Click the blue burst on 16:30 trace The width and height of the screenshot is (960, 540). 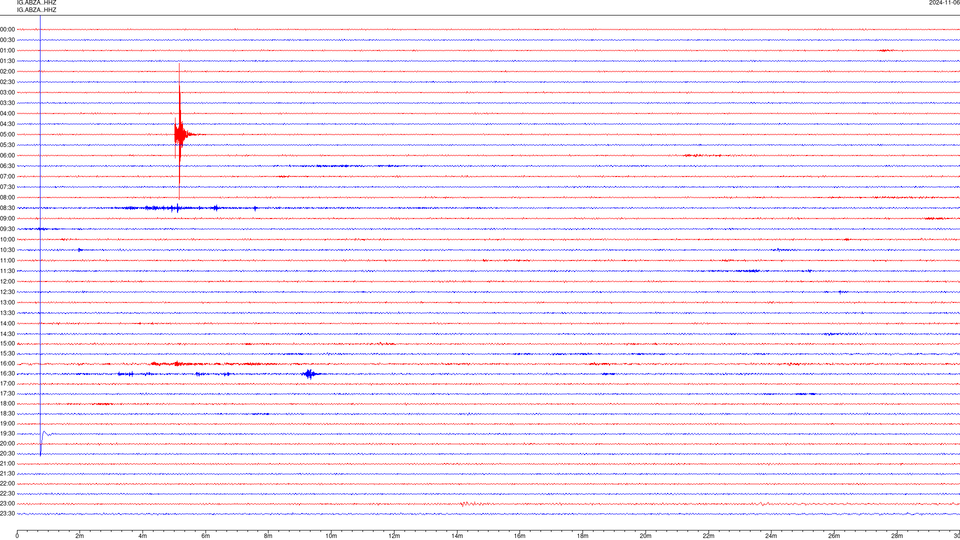310,373
